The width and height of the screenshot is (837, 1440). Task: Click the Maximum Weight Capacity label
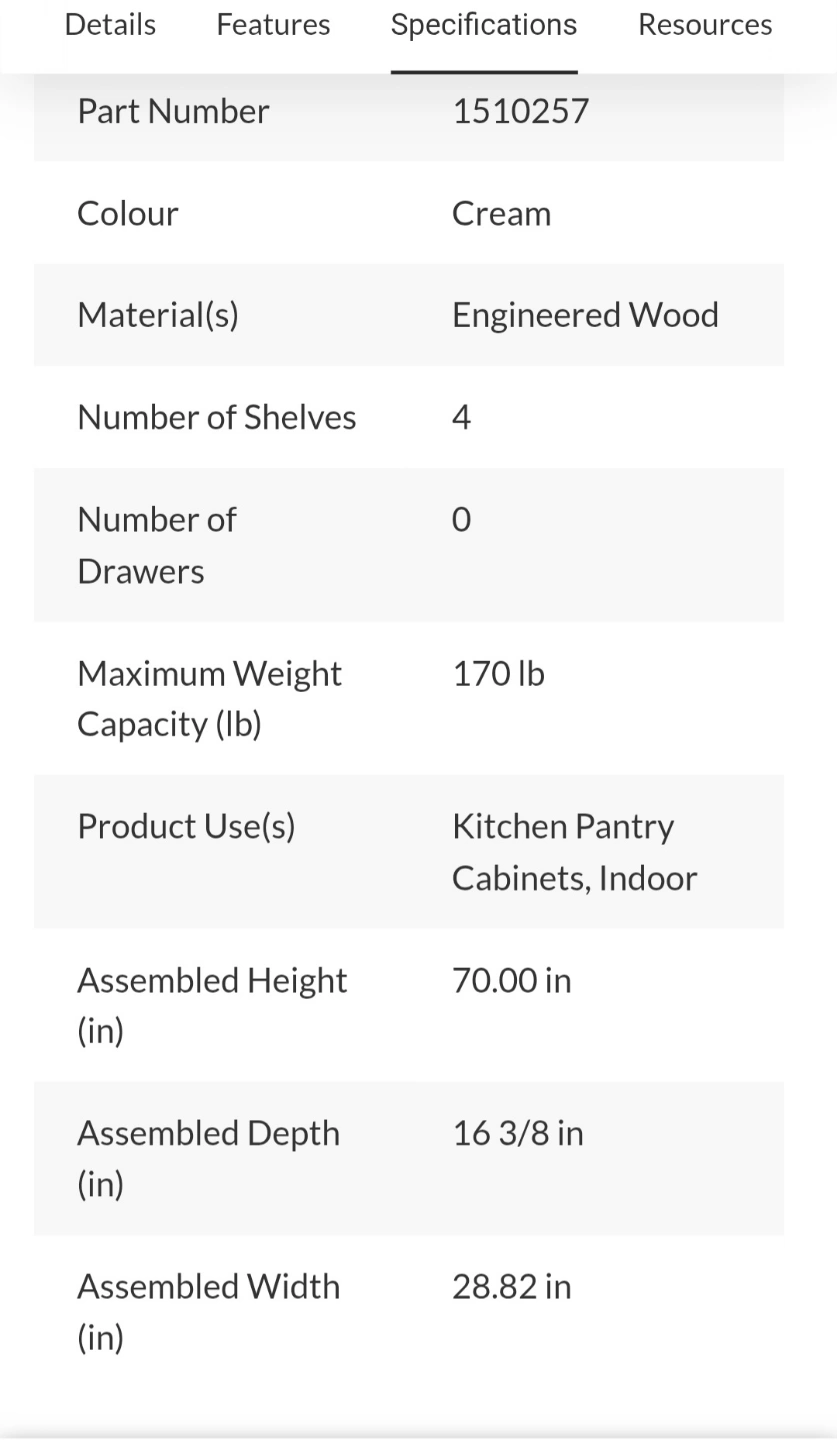pyautogui.click(x=210, y=698)
